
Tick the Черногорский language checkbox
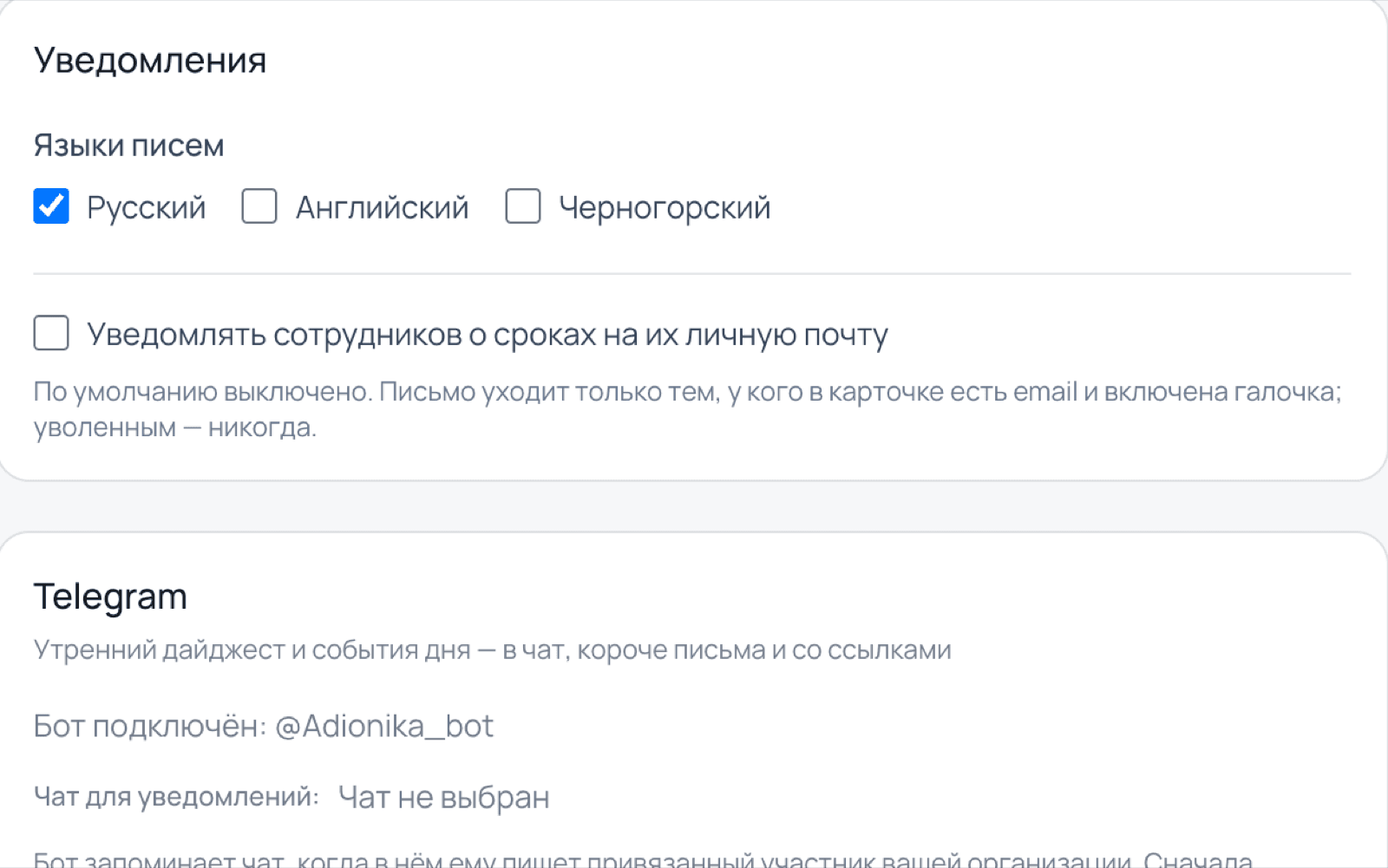[x=523, y=206]
